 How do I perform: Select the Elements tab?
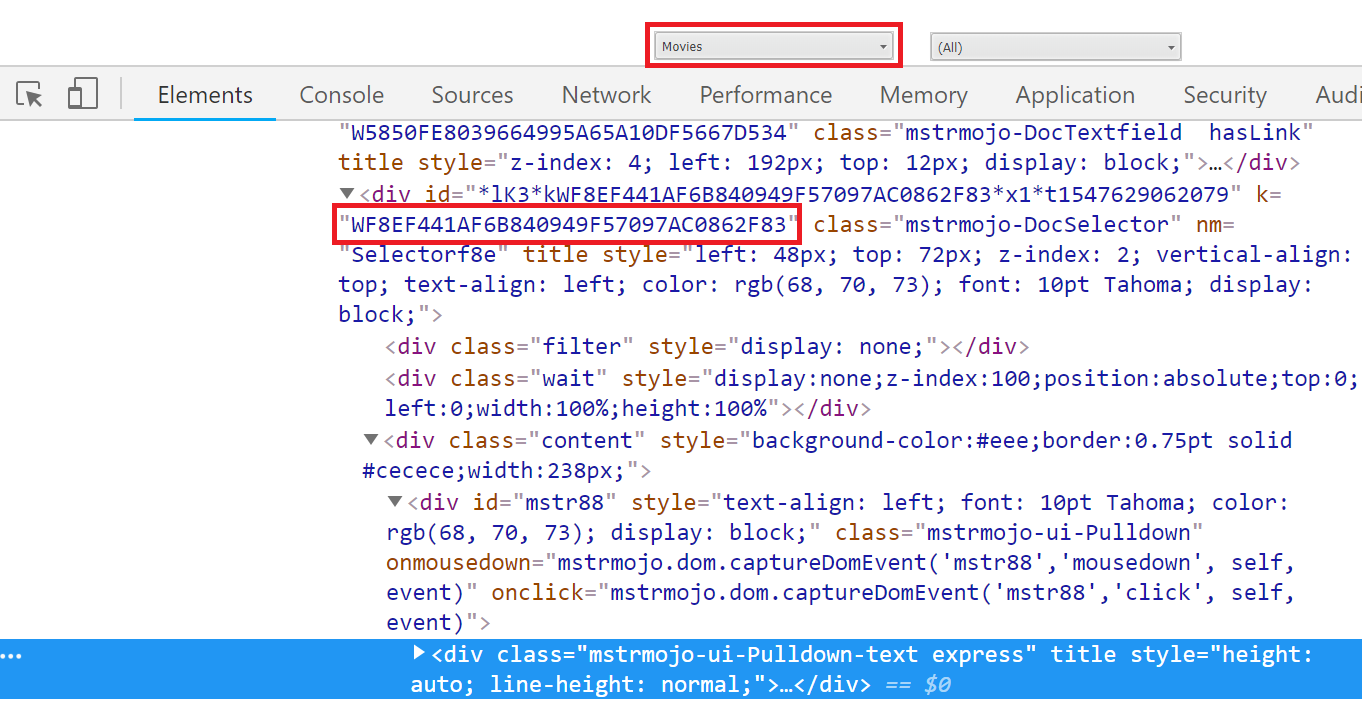coord(204,94)
